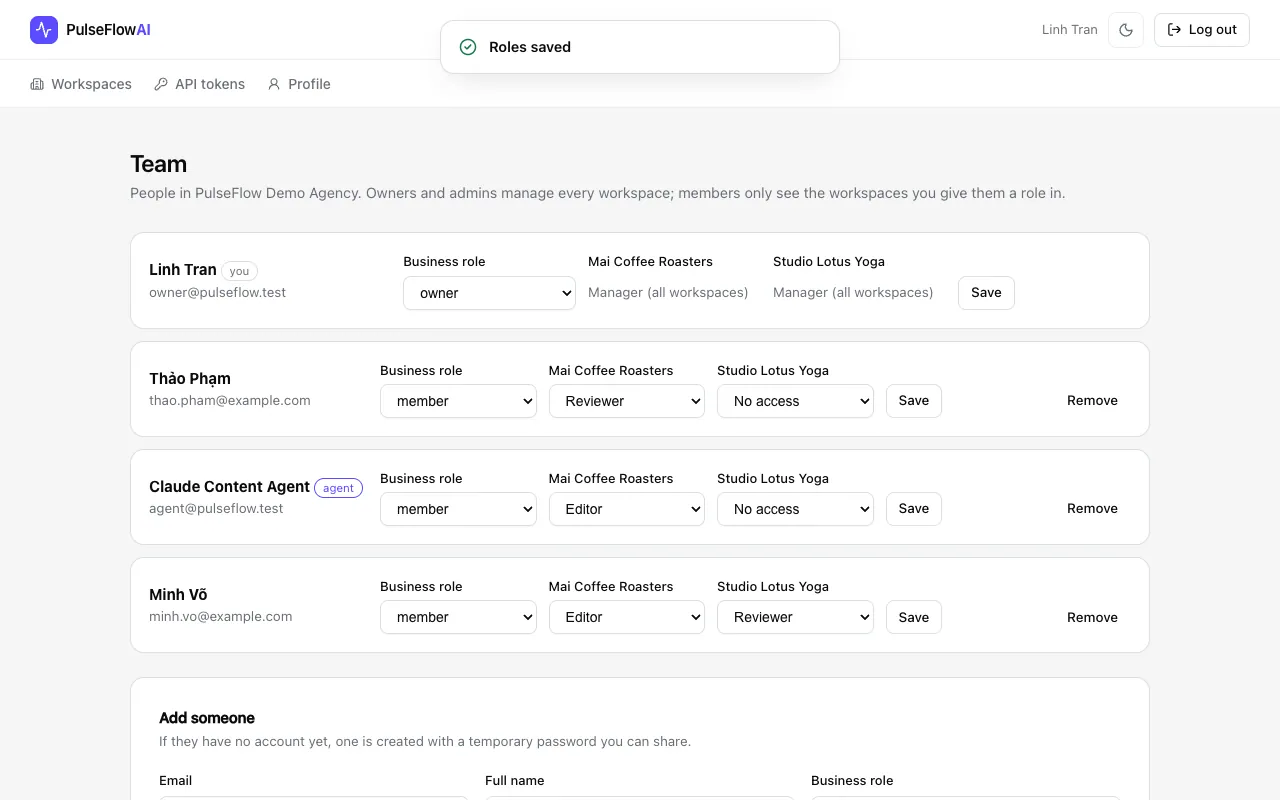Toggle dark mode moon icon
This screenshot has width=1280, height=800.
1126,30
